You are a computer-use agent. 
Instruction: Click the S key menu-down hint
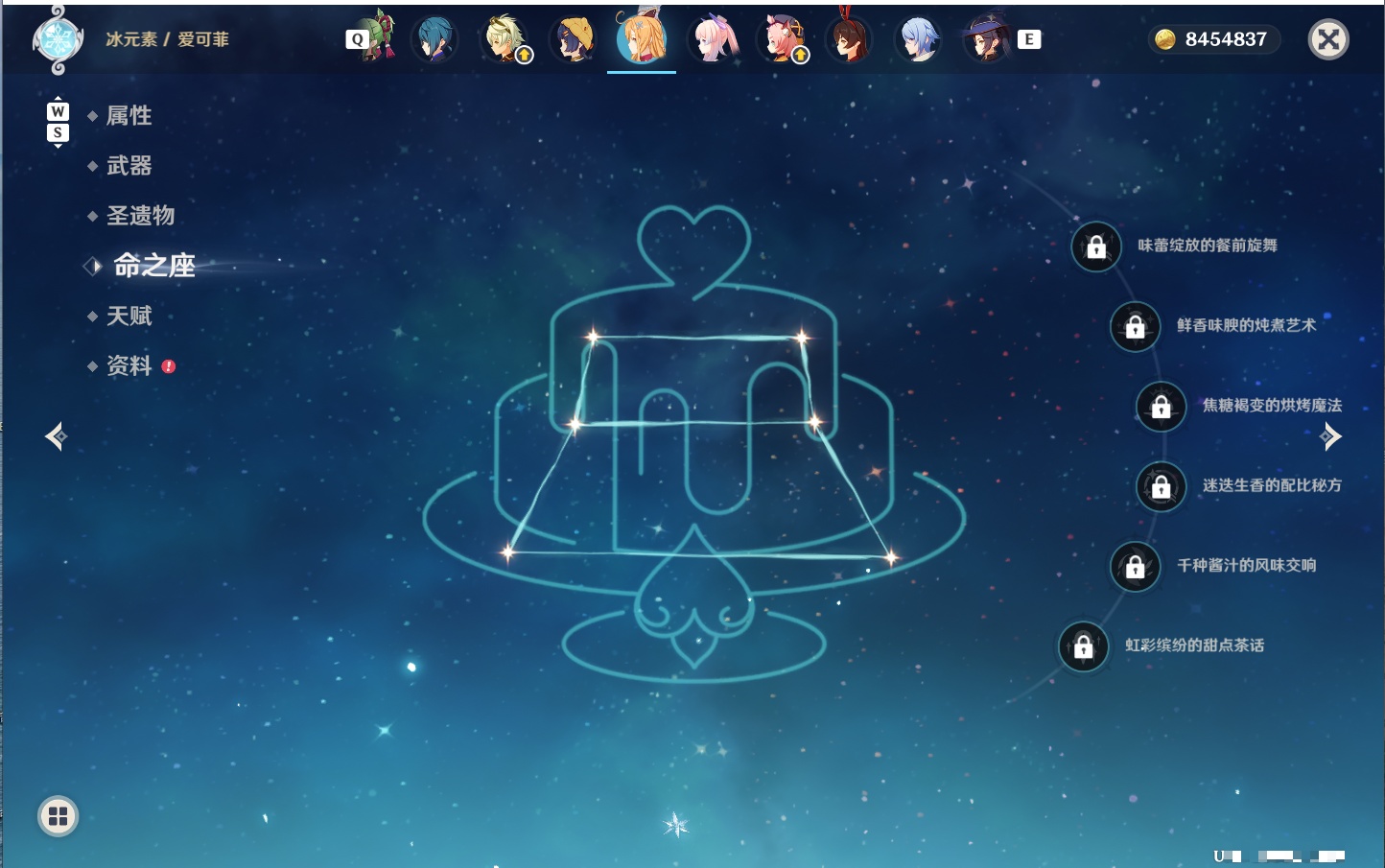pos(58,133)
